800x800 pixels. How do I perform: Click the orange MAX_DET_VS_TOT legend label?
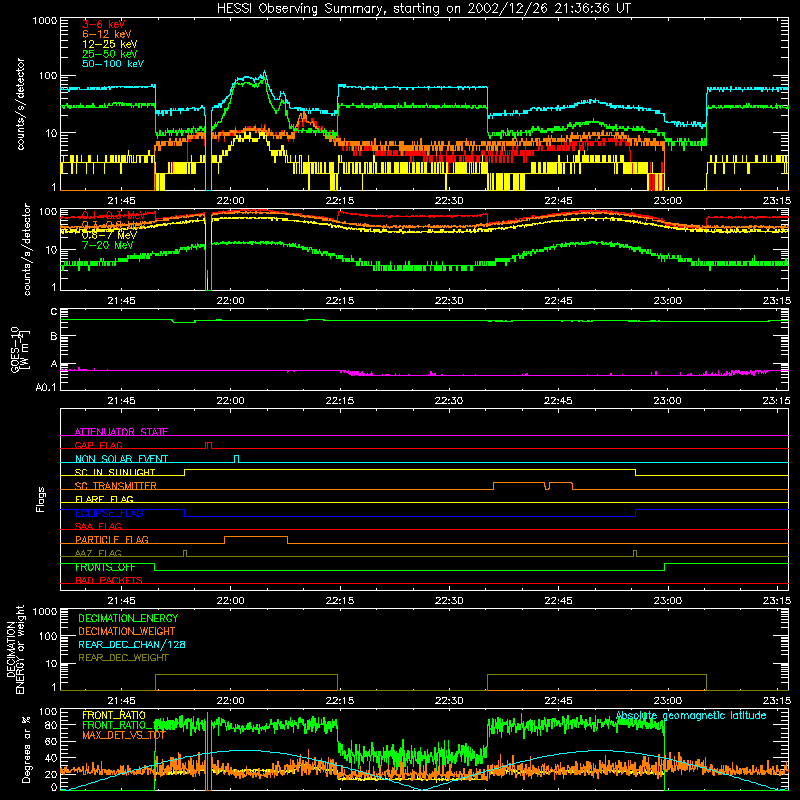(x=123, y=735)
